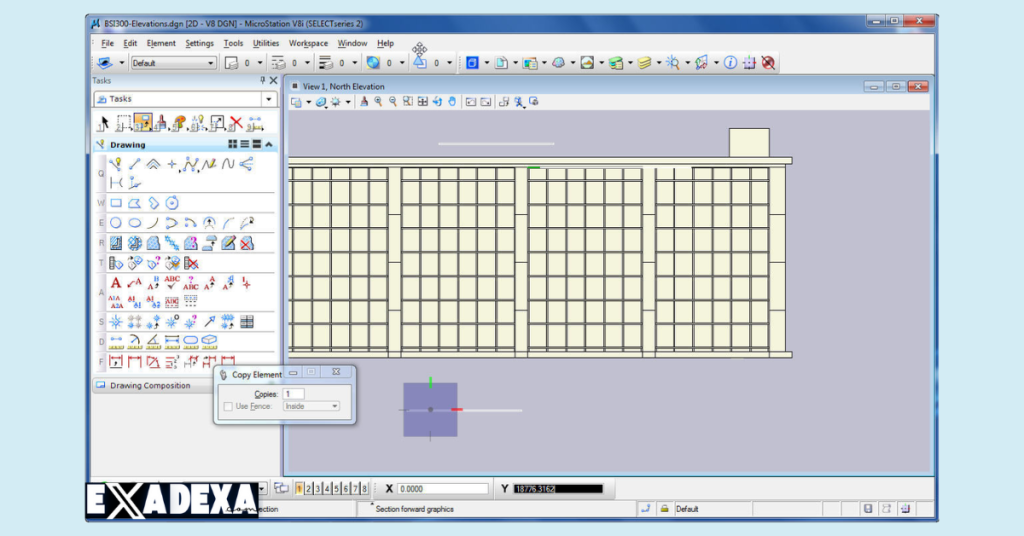1024x536 pixels.
Task: Choose the Delete Pattern tool
Action: coord(247,243)
